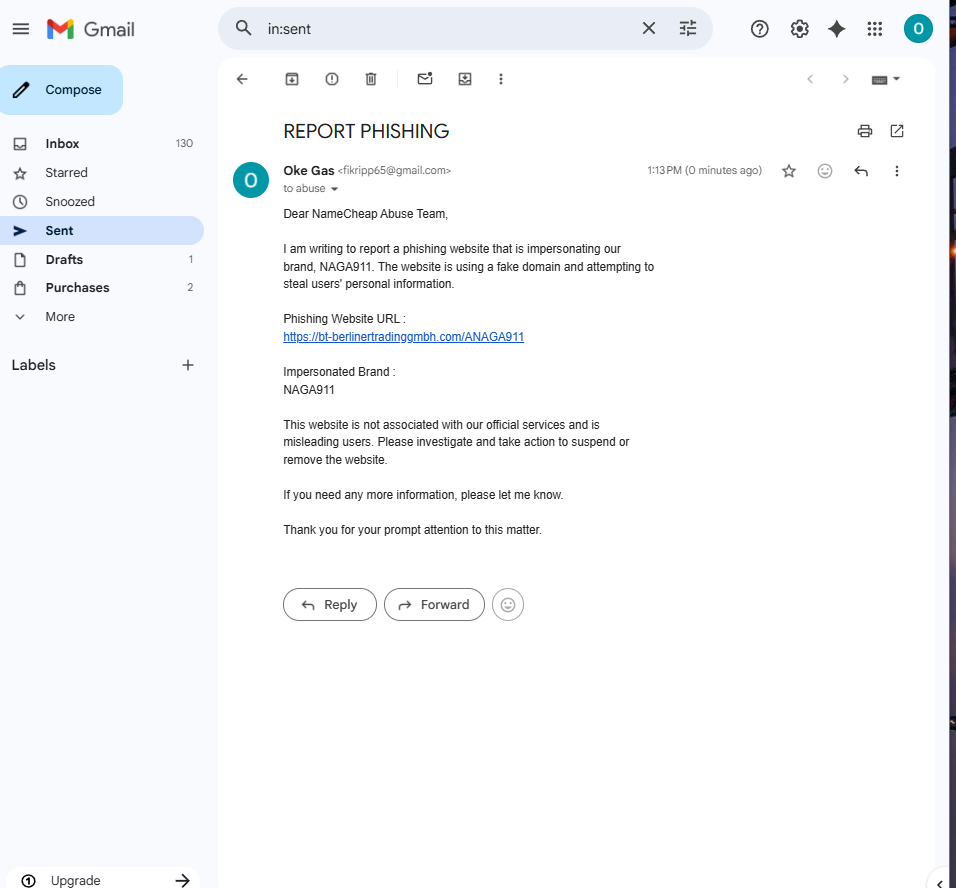Reply using the header arrow icon

click(861, 171)
